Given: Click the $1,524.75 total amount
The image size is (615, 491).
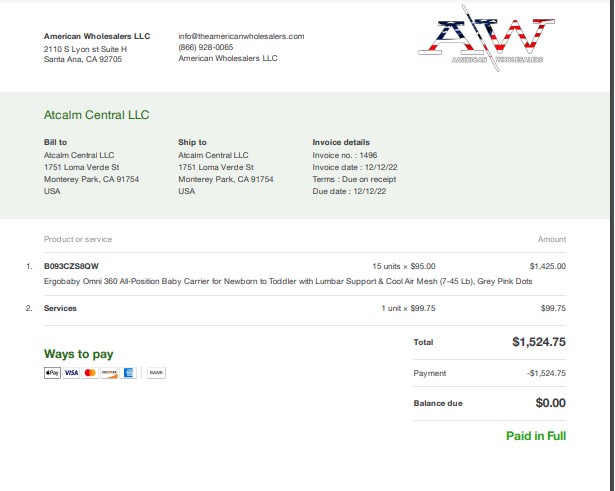Looking at the screenshot, I should [x=539, y=342].
